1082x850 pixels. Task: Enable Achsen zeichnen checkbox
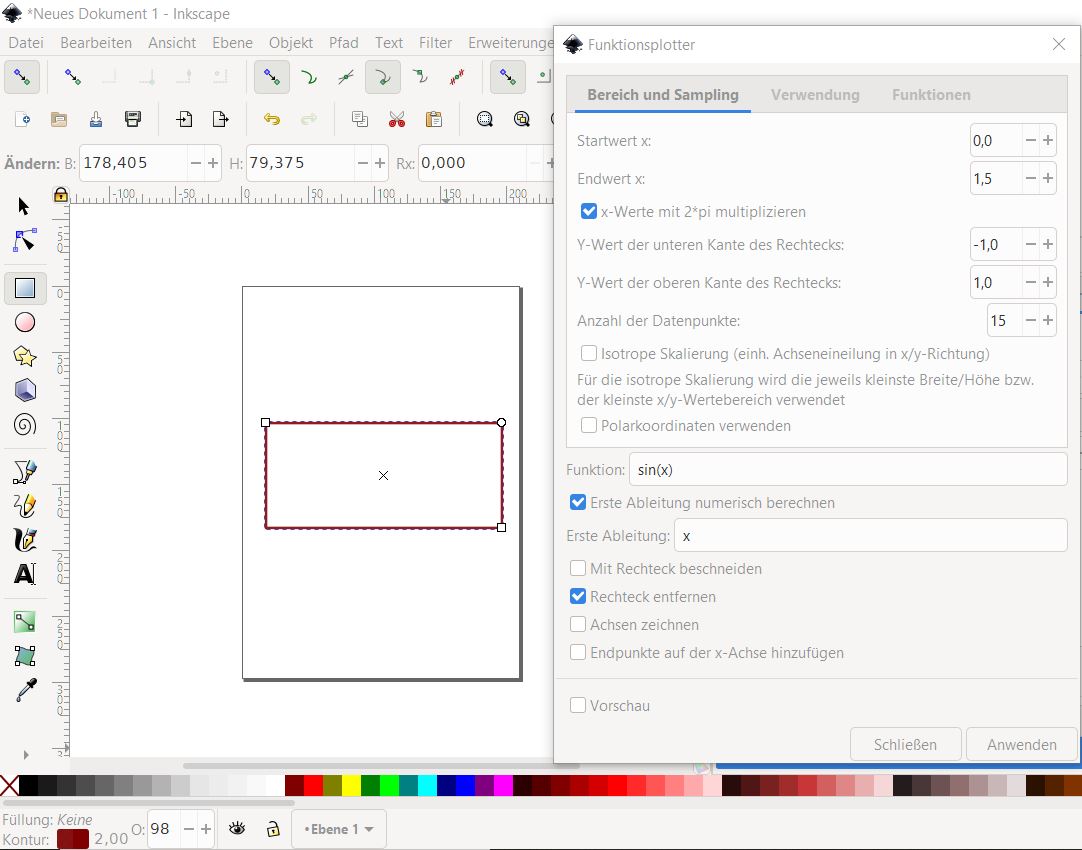(x=578, y=625)
